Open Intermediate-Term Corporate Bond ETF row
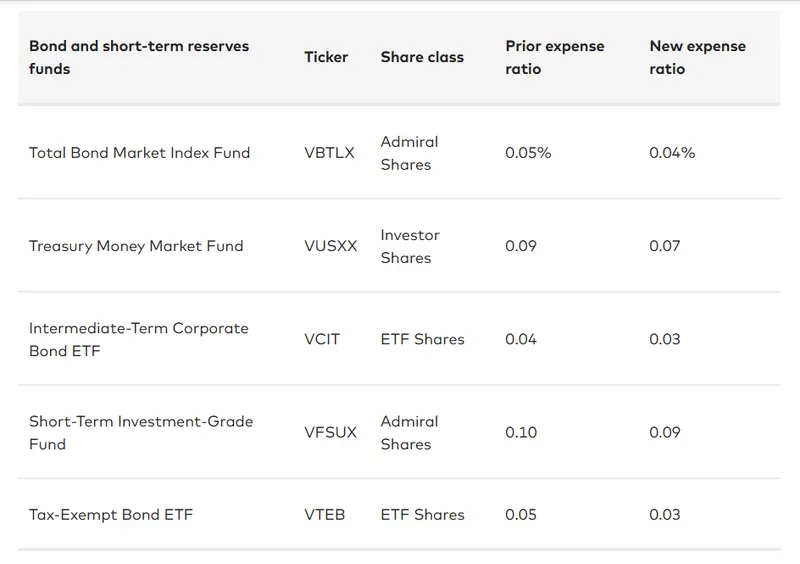 point(138,339)
